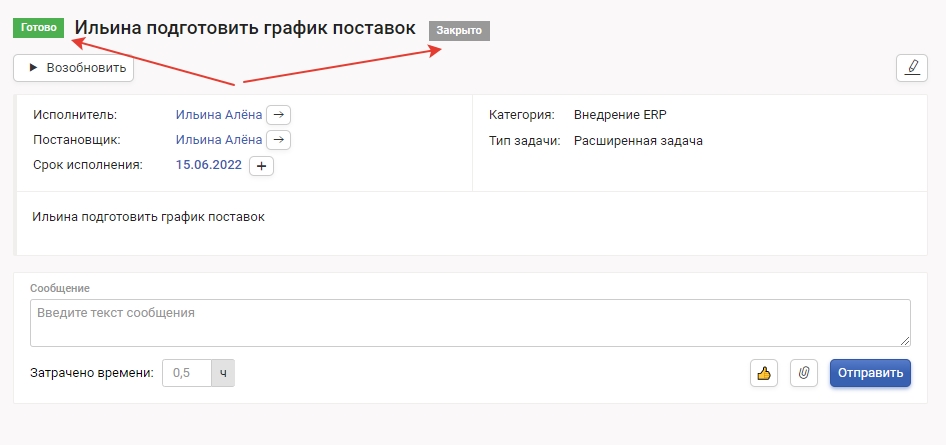Click the green Готово status badge
Image resolution: width=946 pixels, height=445 pixels.
(x=39, y=28)
